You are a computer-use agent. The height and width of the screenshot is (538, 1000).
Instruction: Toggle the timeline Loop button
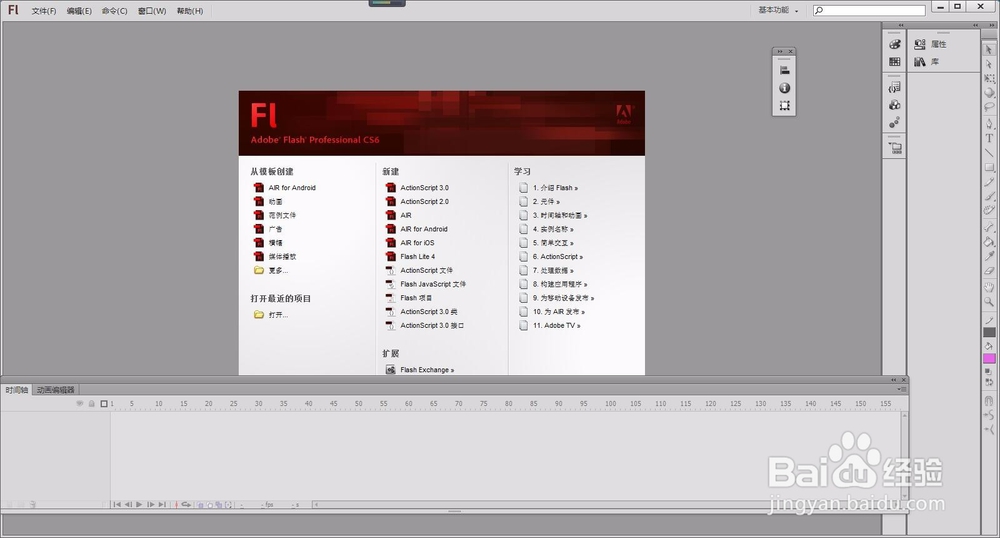[186, 504]
